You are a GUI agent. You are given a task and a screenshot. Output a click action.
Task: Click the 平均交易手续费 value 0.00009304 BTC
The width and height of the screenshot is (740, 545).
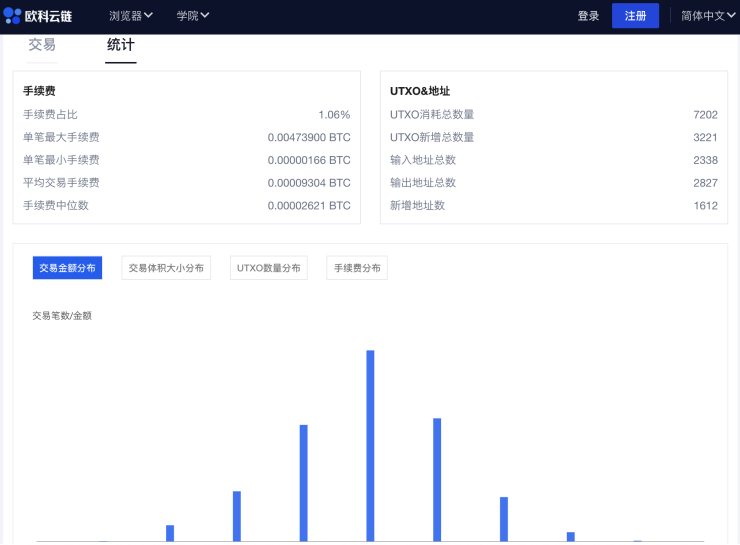309,183
